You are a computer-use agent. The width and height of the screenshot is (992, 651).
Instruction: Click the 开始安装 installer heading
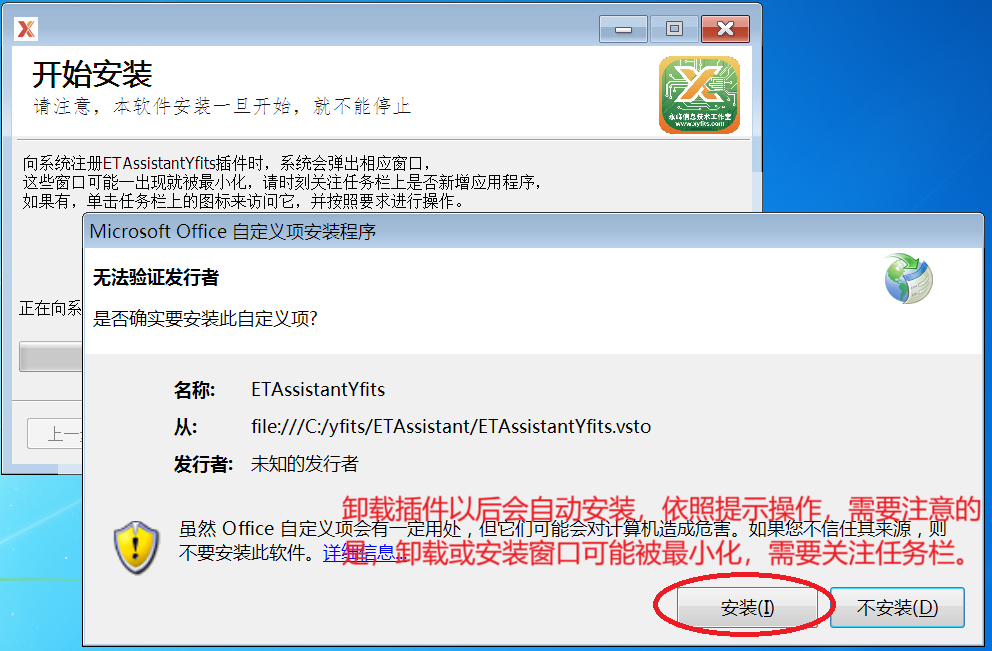[92, 74]
